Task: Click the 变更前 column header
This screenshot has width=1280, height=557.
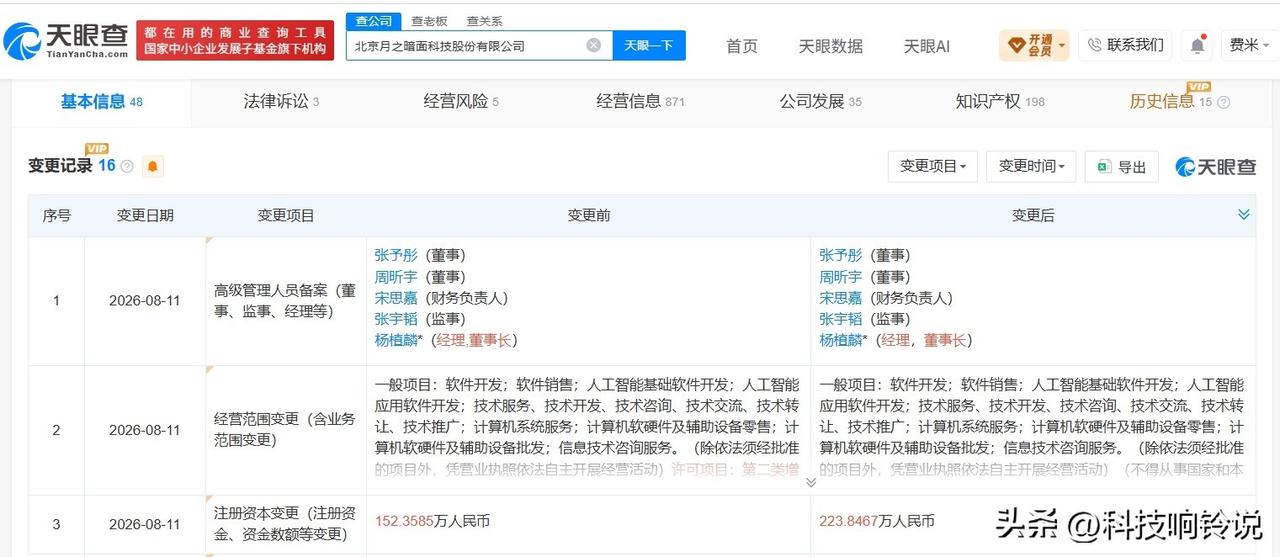Action: coord(588,215)
